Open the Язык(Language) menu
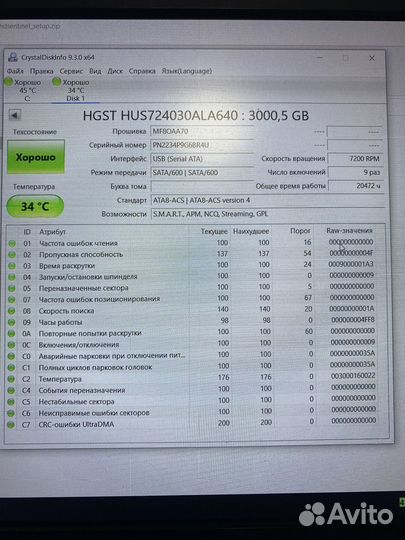This screenshot has height=540, width=405. pyautogui.click(x=187, y=71)
